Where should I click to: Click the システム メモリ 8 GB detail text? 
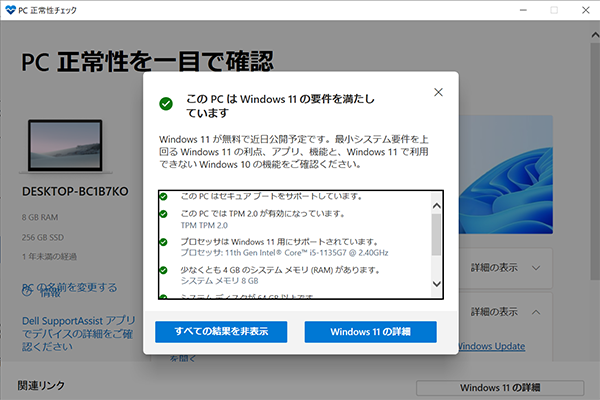click(x=220, y=281)
